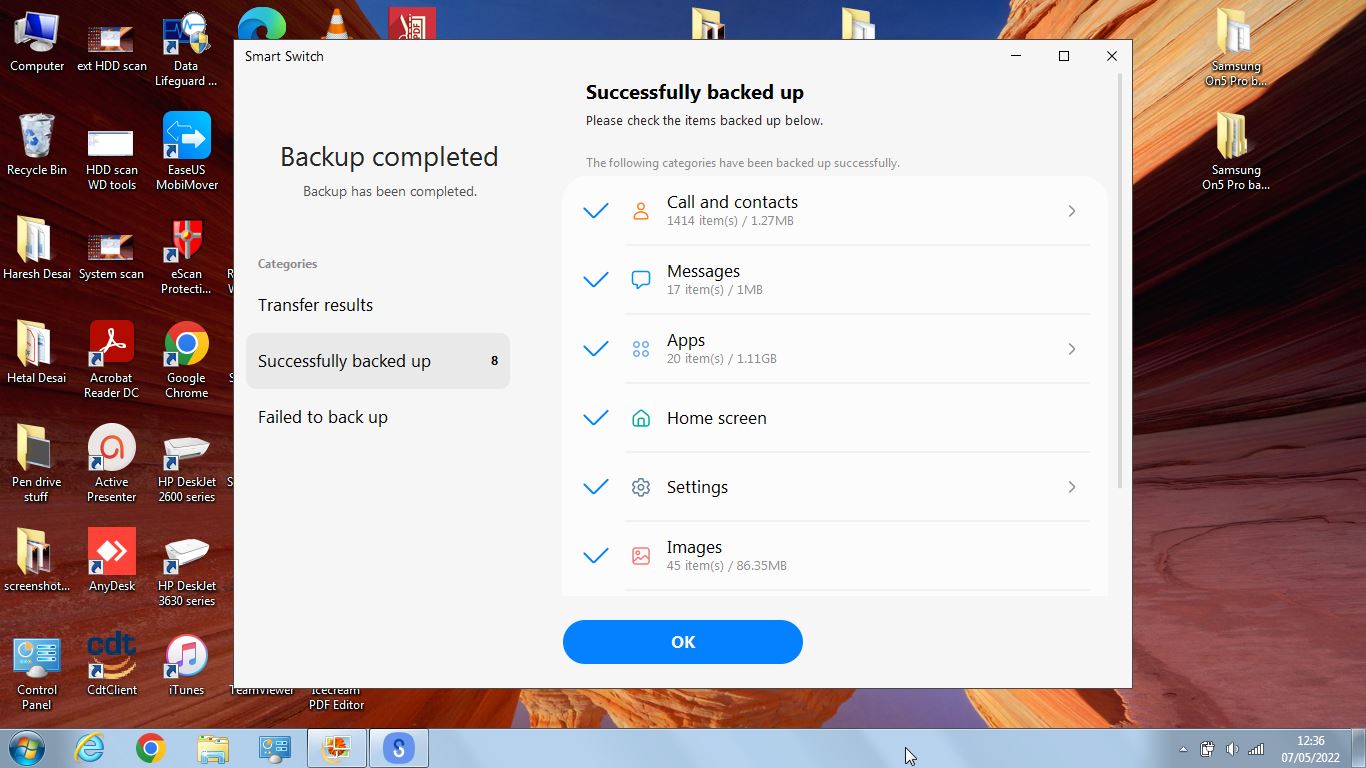
Task: Select the EaseUS MobiMover shortcut
Action: [186, 153]
